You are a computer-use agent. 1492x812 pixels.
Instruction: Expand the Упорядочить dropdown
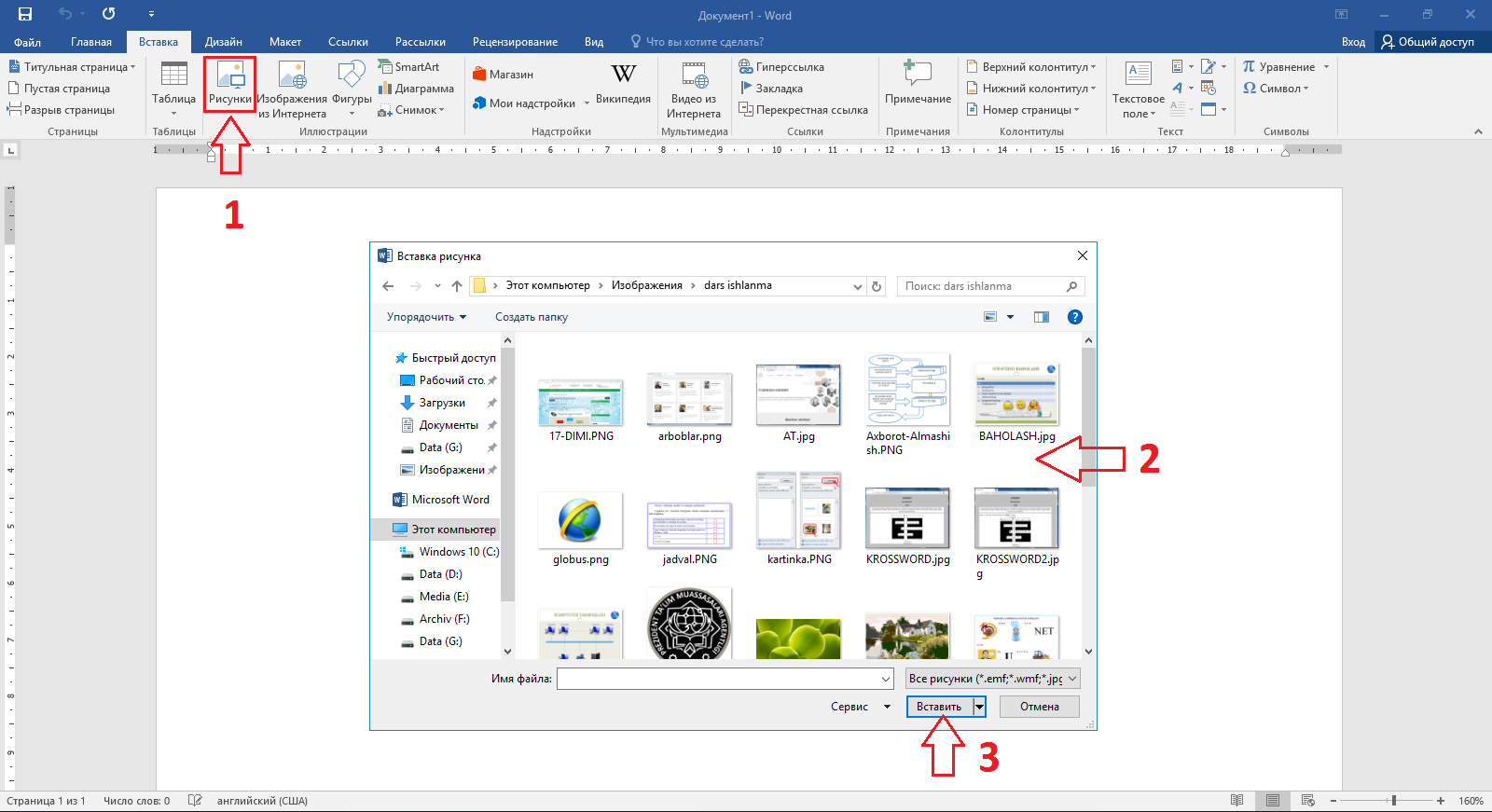coord(426,317)
